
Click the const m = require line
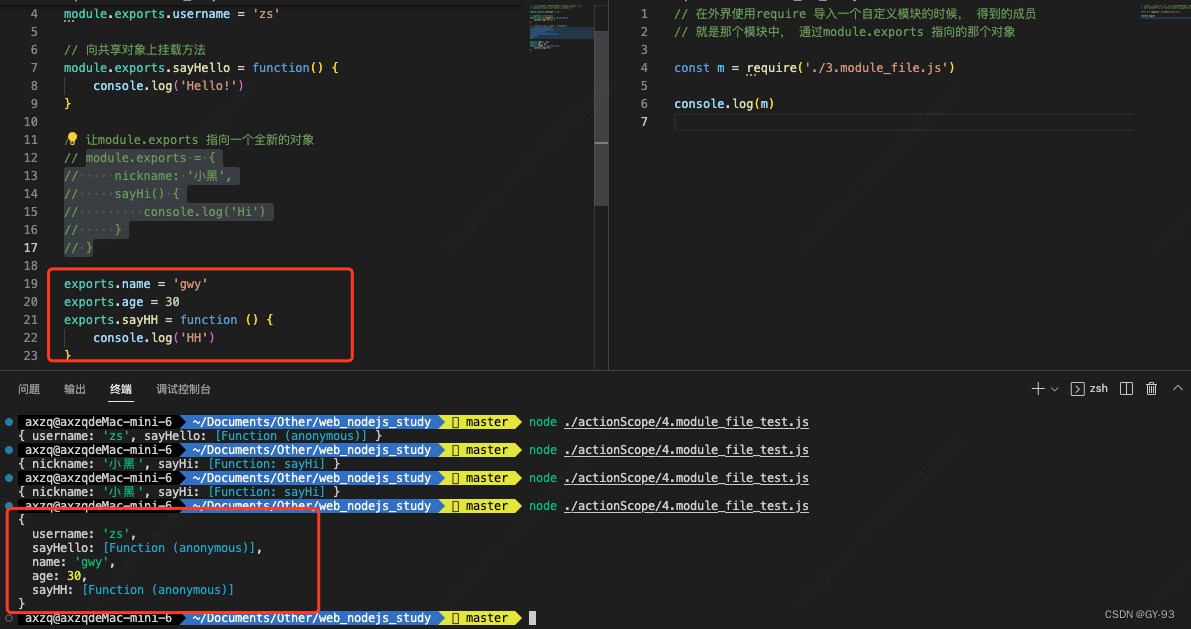click(x=814, y=68)
